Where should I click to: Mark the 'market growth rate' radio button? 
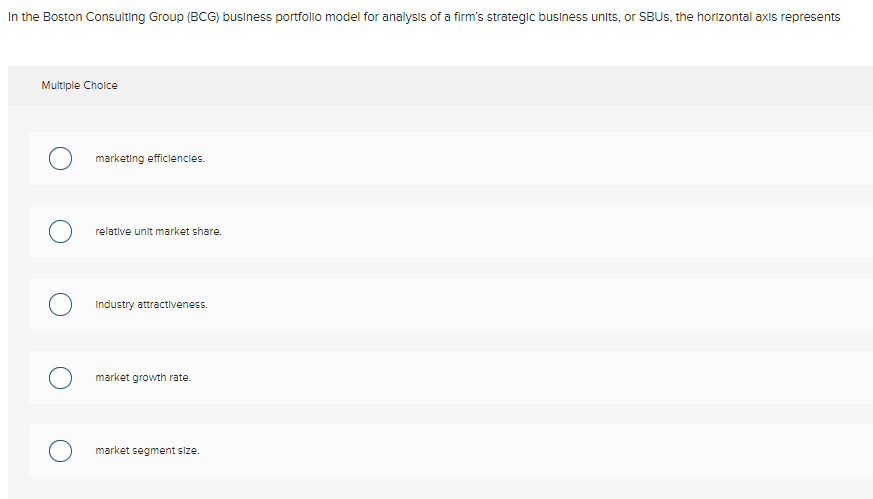61,378
